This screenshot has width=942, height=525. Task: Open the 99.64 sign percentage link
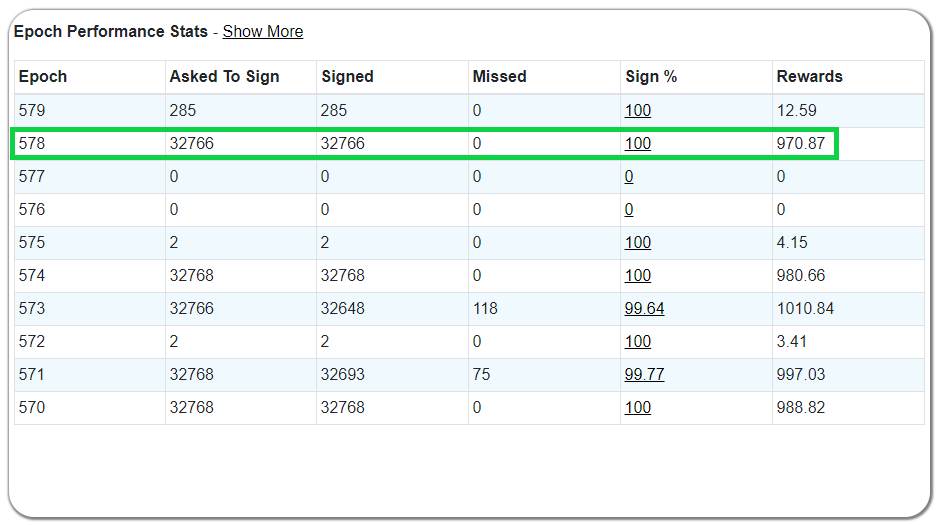(644, 309)
